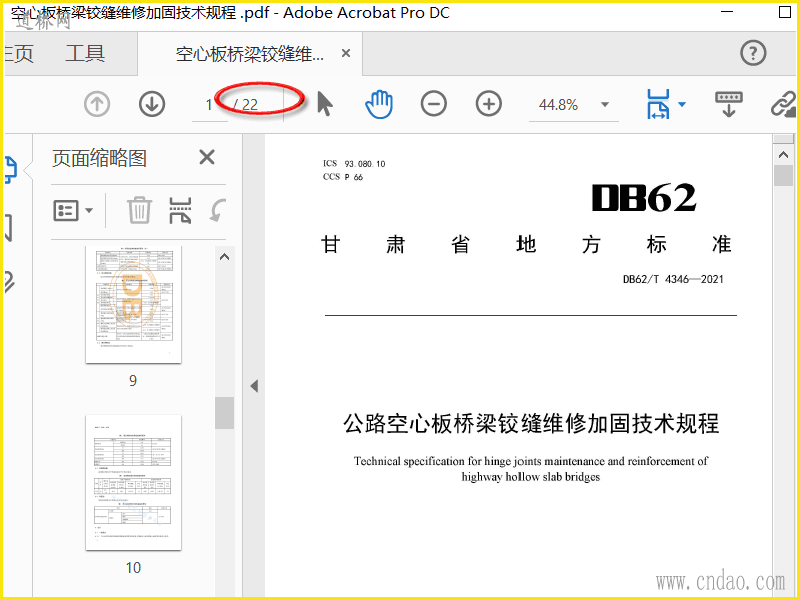The image size is (800, 600).
Task: Expand the page fit options dropdown
Action: 682,105
